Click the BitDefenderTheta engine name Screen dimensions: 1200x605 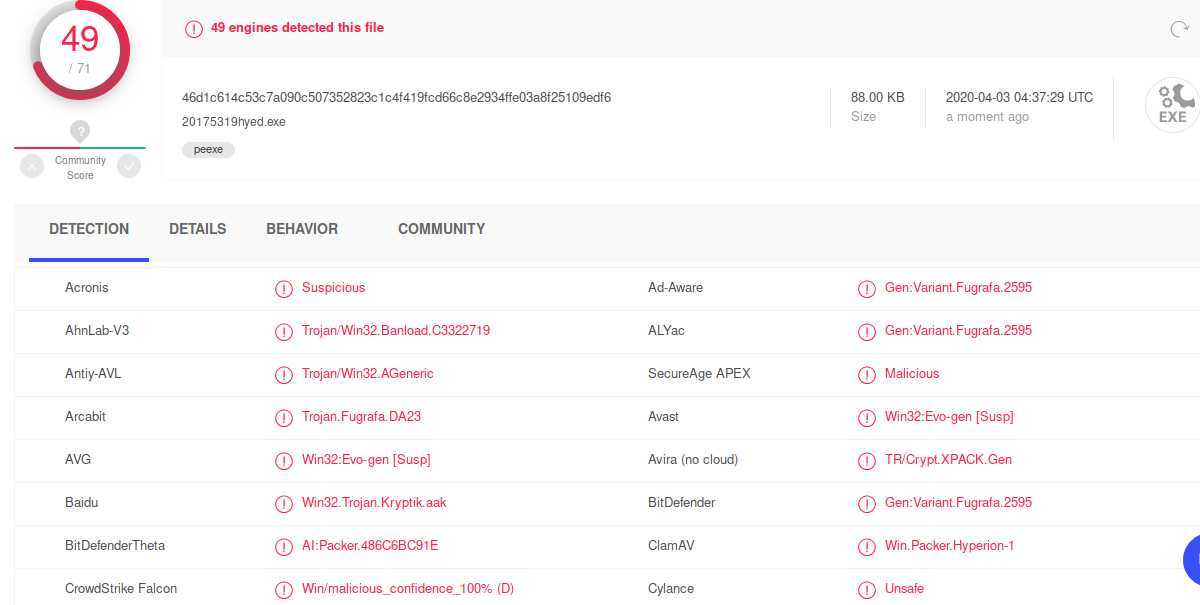click(x=115, y=546)
